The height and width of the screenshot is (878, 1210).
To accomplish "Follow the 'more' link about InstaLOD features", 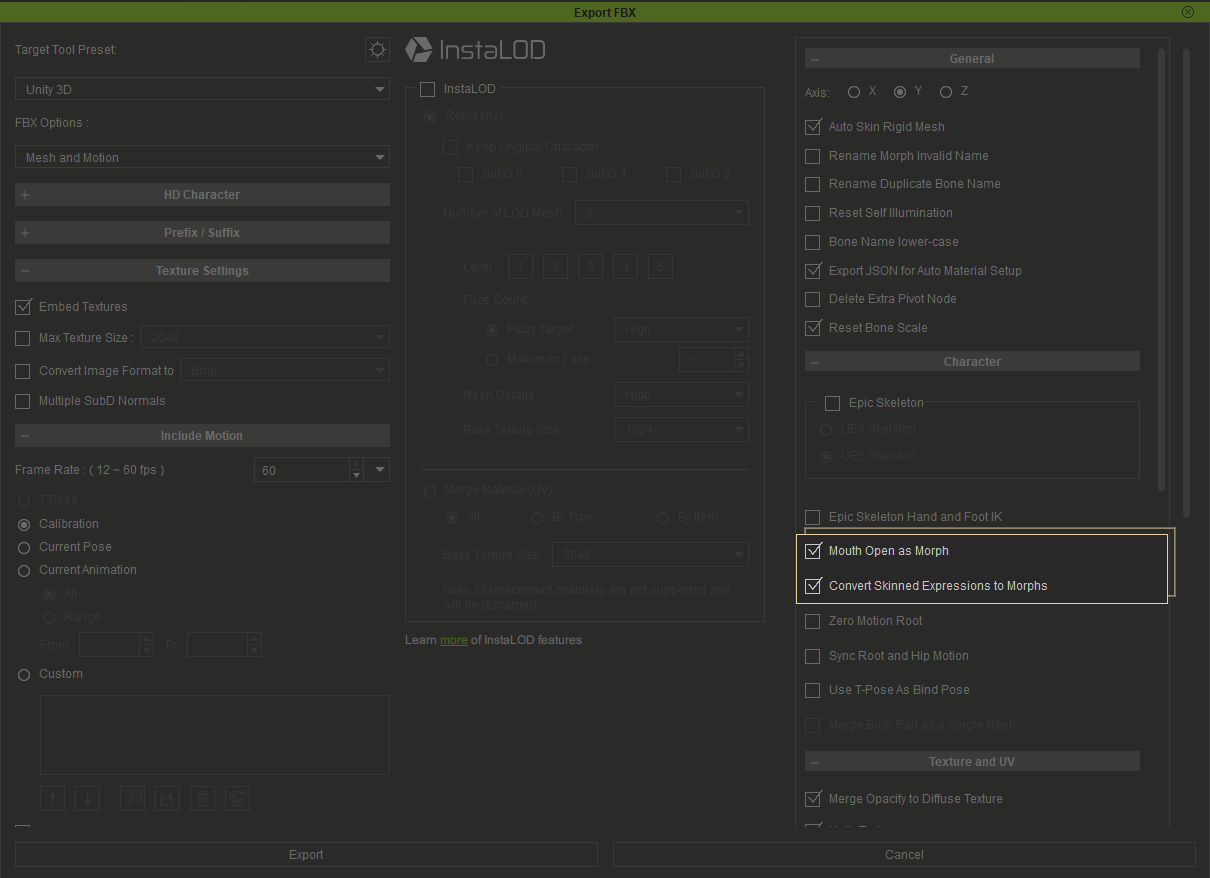I will pos(454,640).
